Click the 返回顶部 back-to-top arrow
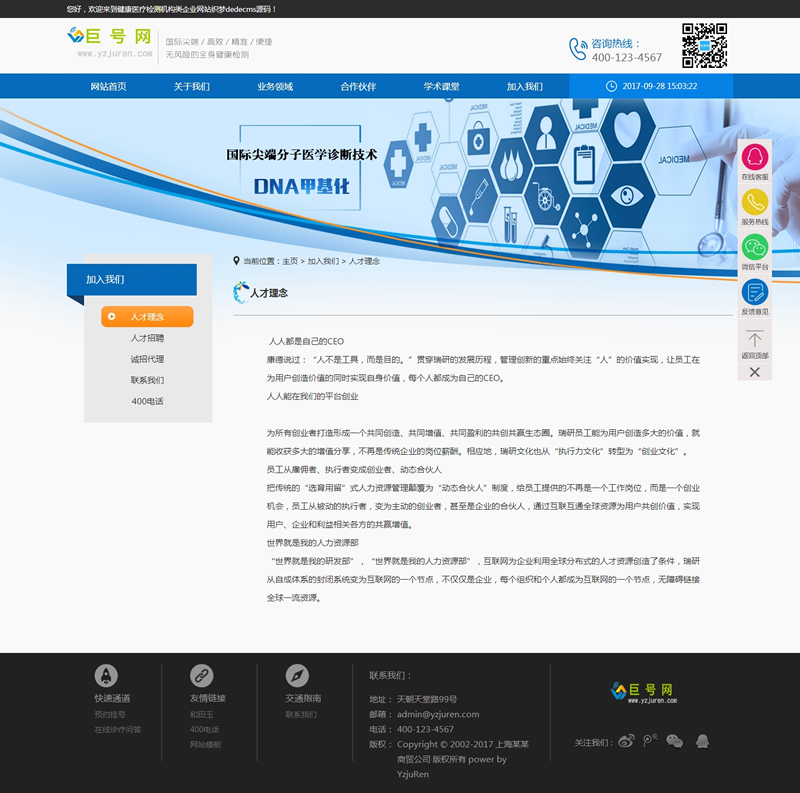 [x=755, y=340]
